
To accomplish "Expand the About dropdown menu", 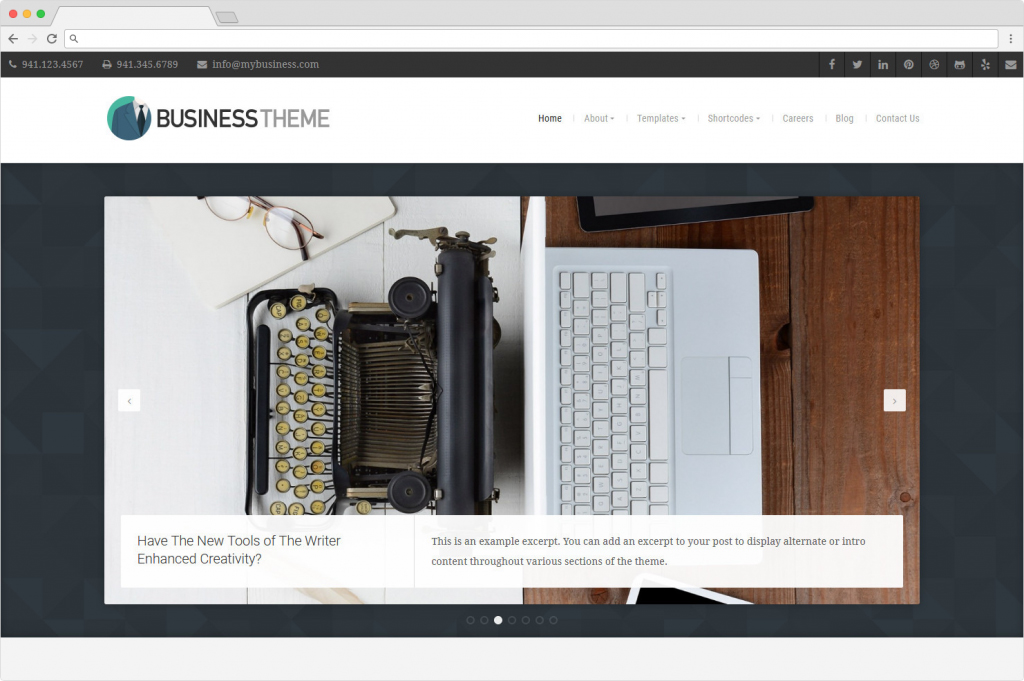I will click(x=599, y=118).
